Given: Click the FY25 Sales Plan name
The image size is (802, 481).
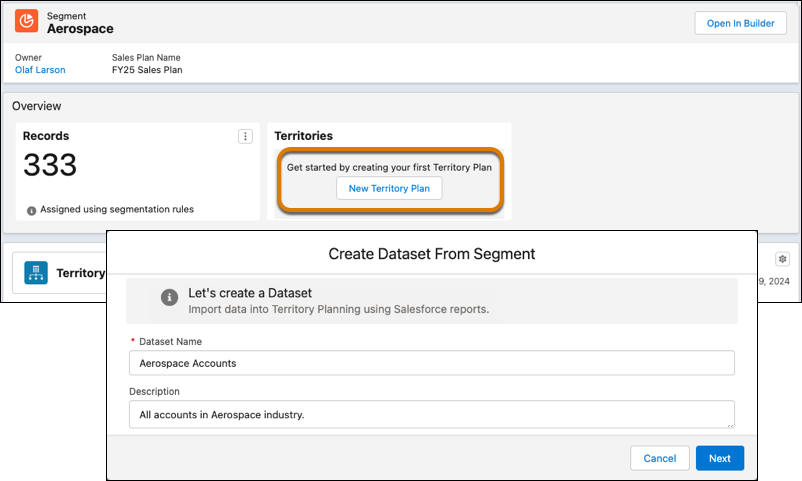Looking at the screenshot, I should pyautogui.click(x=147, y=70).
